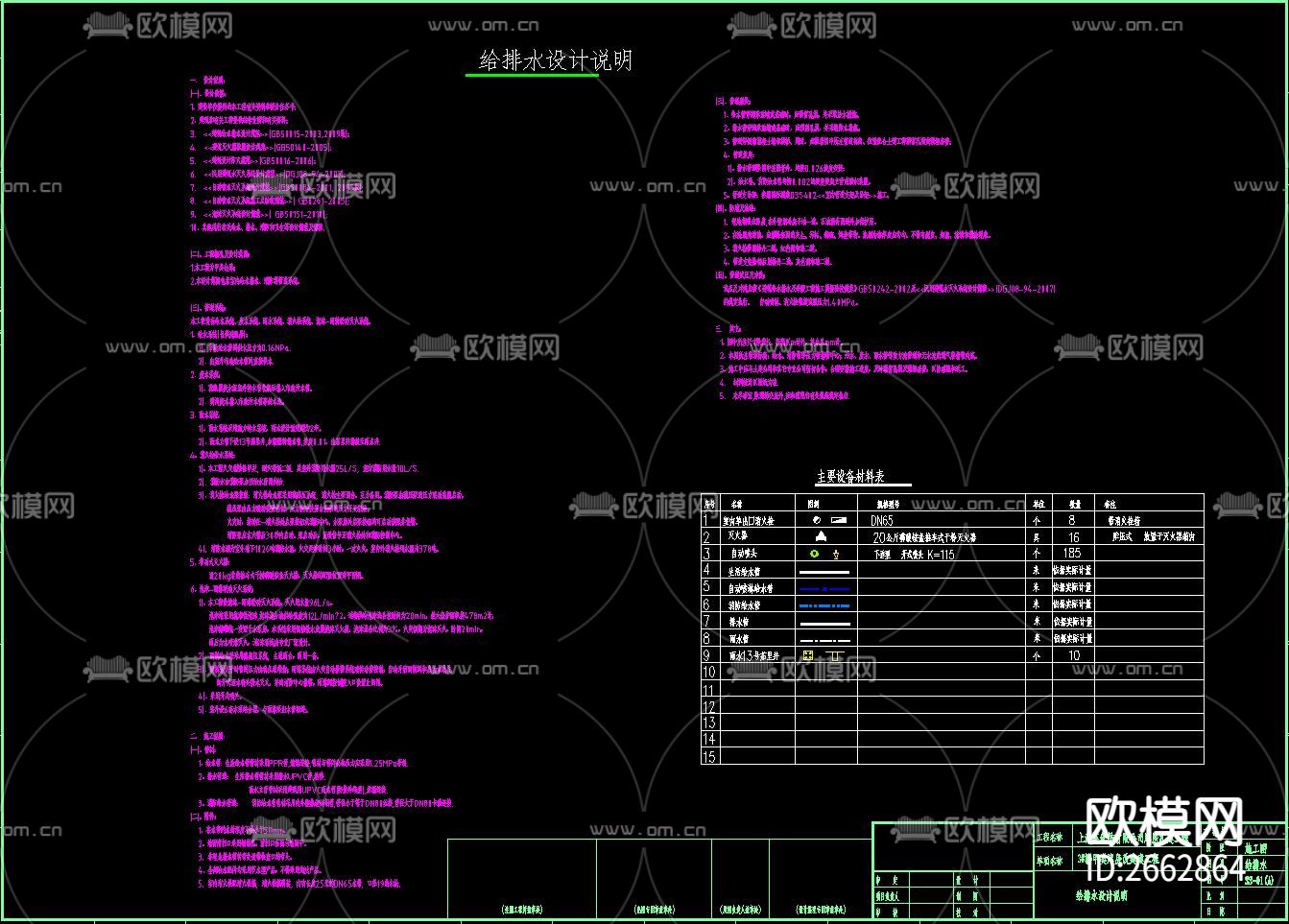Select the fire hydrant legend symbol in row 1
The width and height of the screenshot is (1289, 924).
pyautogui.click(x=829, y=519)
